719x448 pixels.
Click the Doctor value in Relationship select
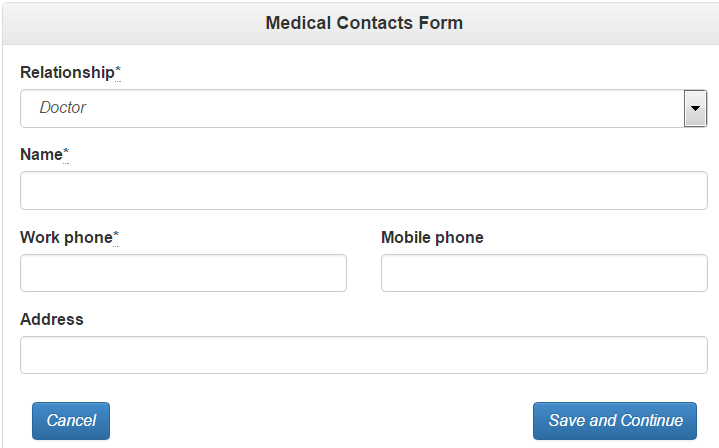pos(63,108)
